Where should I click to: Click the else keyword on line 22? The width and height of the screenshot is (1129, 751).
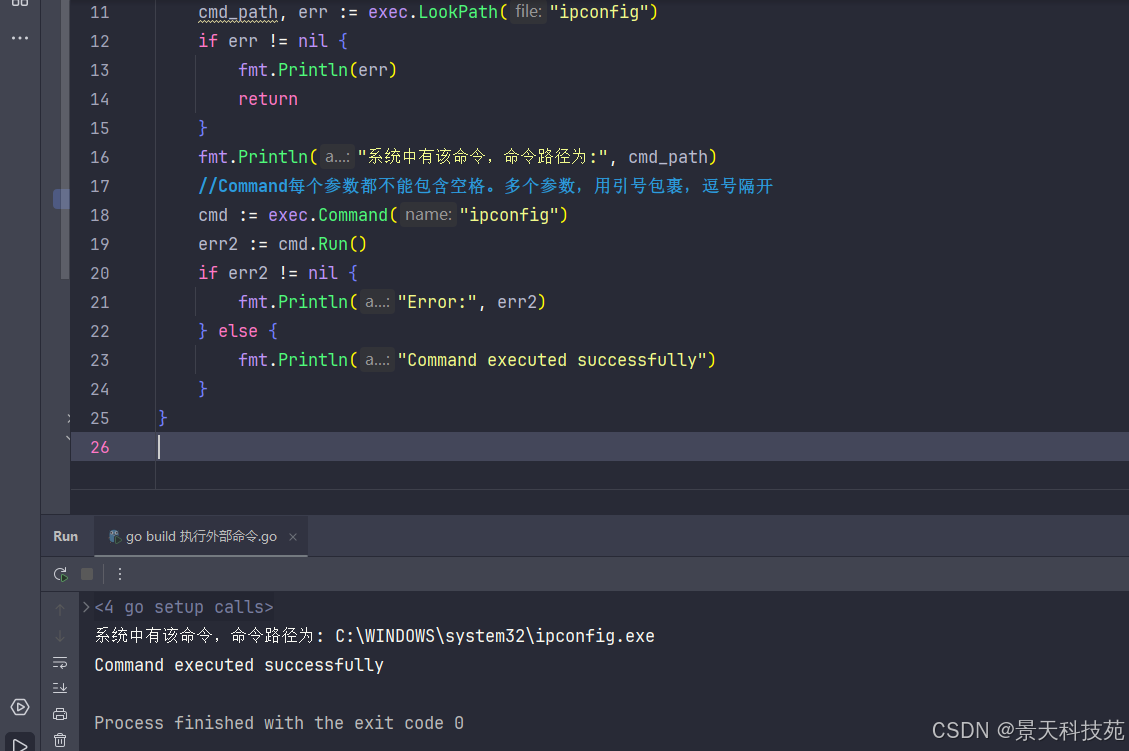[x=238, y=330]
